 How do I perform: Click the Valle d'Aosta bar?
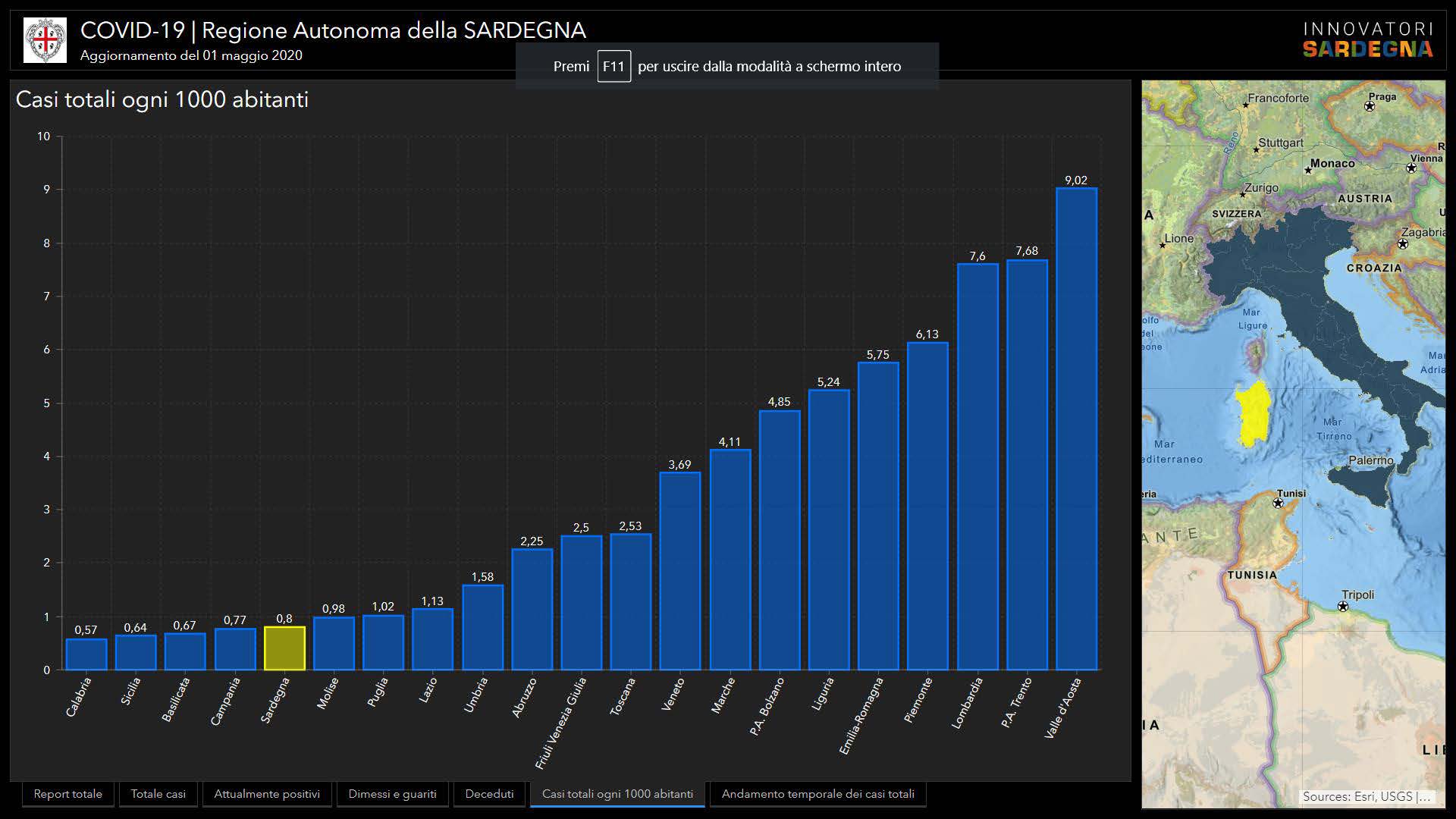(x=1076, y=428)
